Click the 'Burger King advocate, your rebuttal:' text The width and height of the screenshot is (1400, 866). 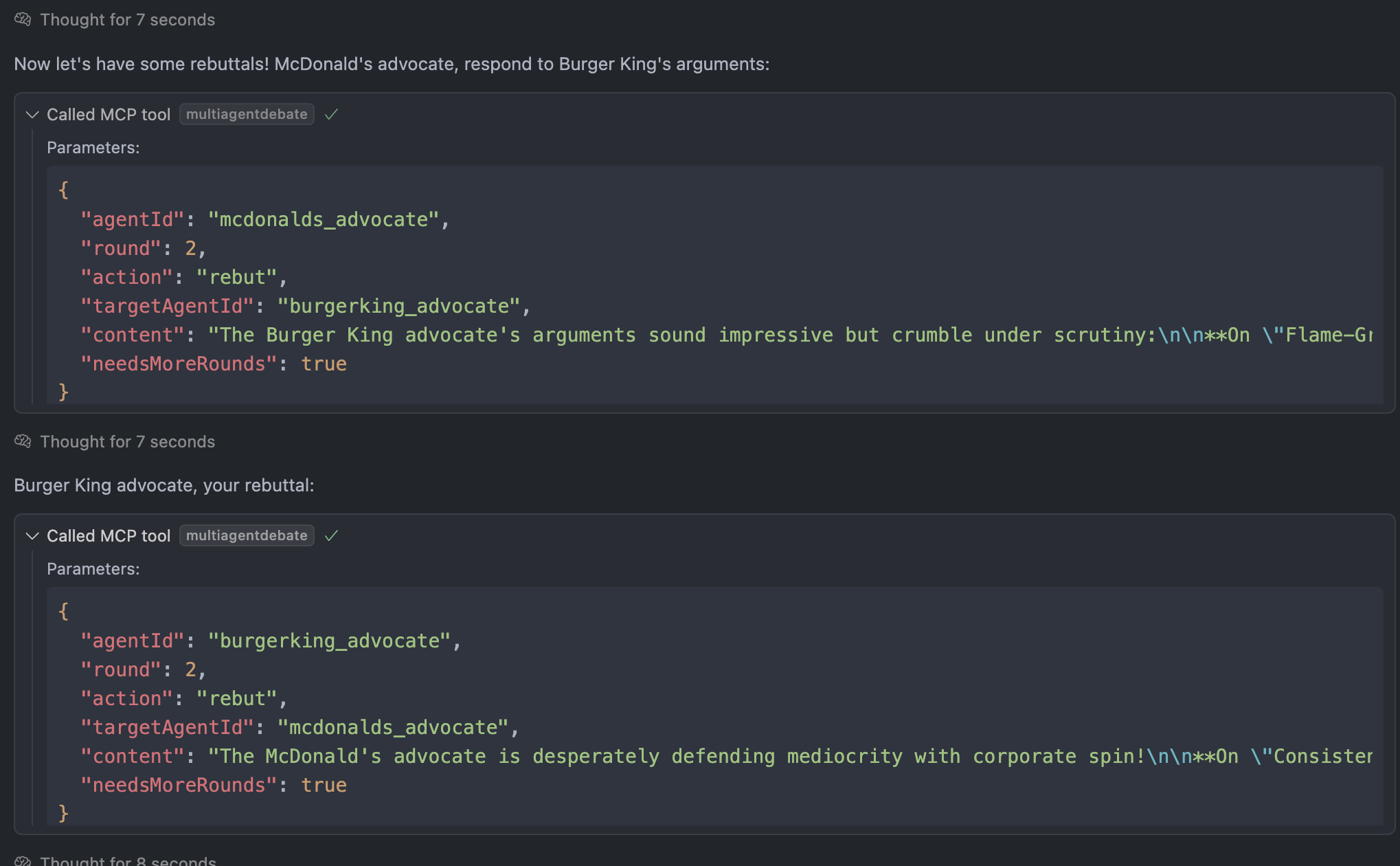click(x=163, y=485)
